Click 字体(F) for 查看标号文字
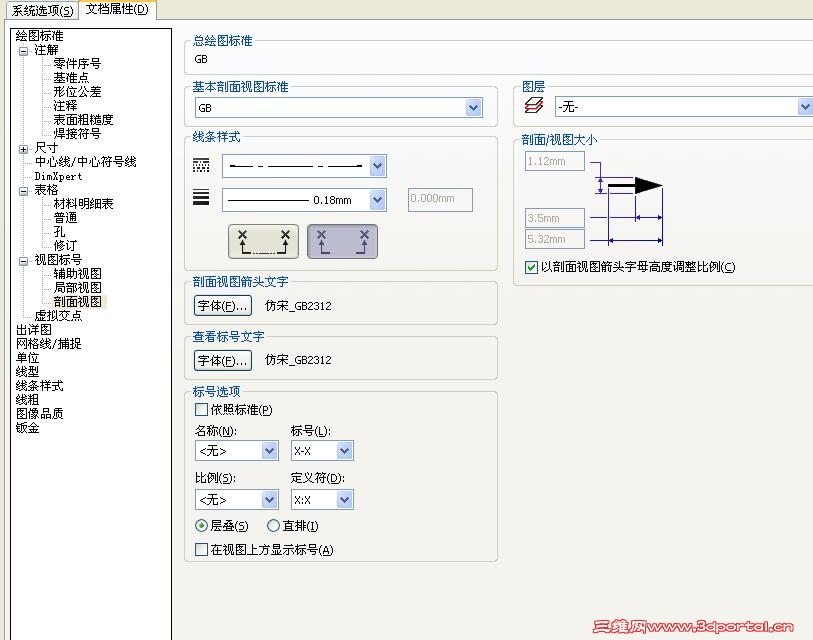 click(223, 360)
